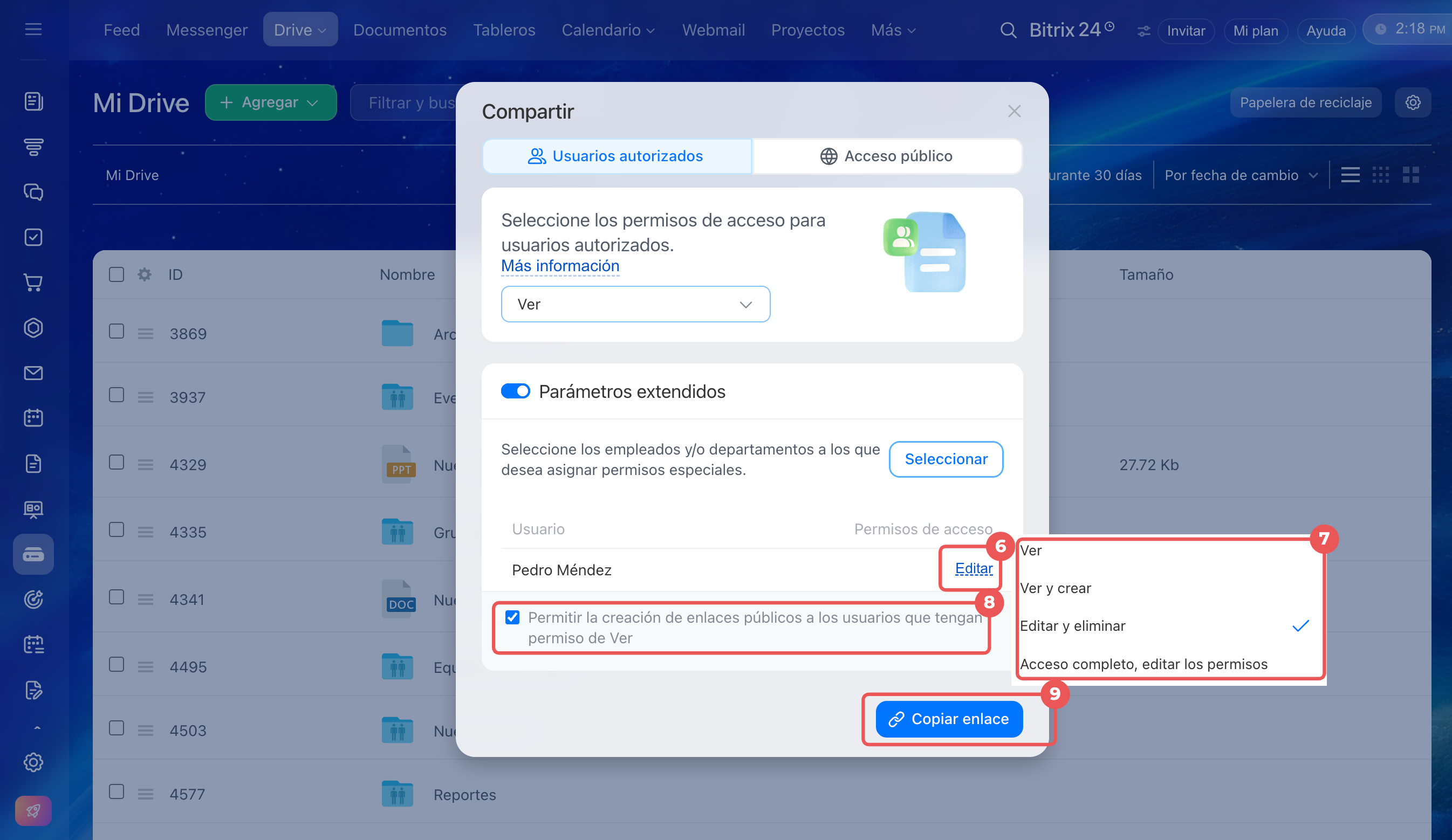The height and width of the screenshot is (840, 1452).
Task: Click the search magnifier icon
Action: coord(1008,30)
